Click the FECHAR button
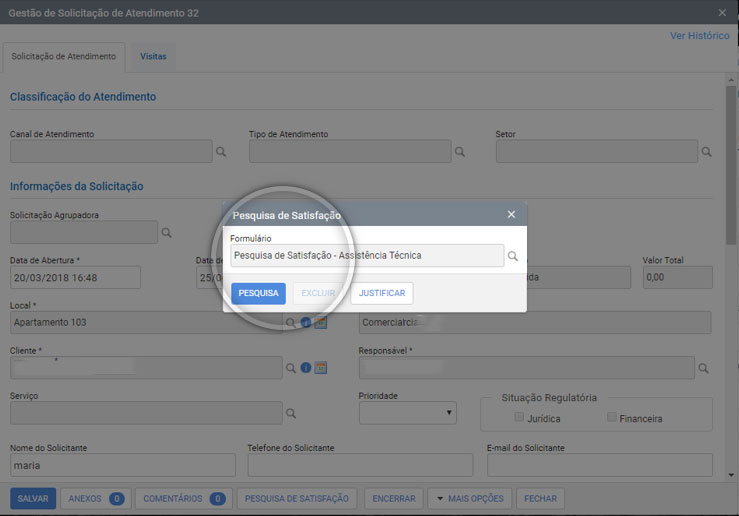739x516 pixels. tap(541, 499)
